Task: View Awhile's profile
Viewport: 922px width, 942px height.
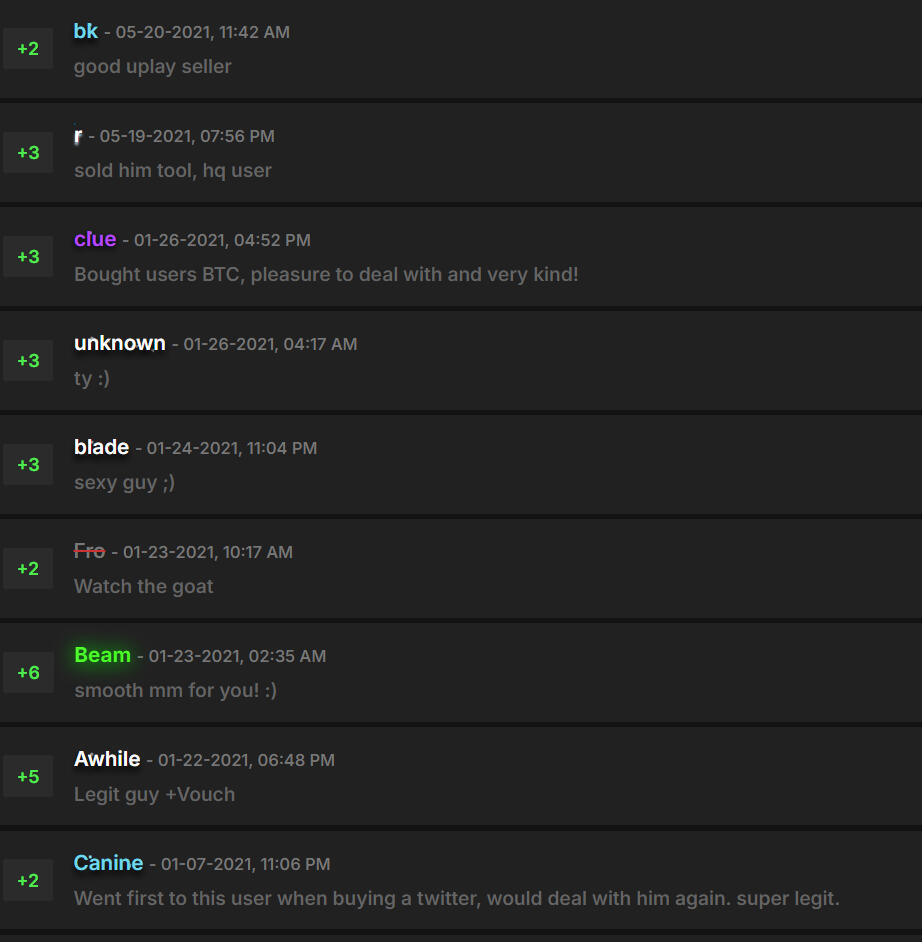Action: [x=107, y=759]
